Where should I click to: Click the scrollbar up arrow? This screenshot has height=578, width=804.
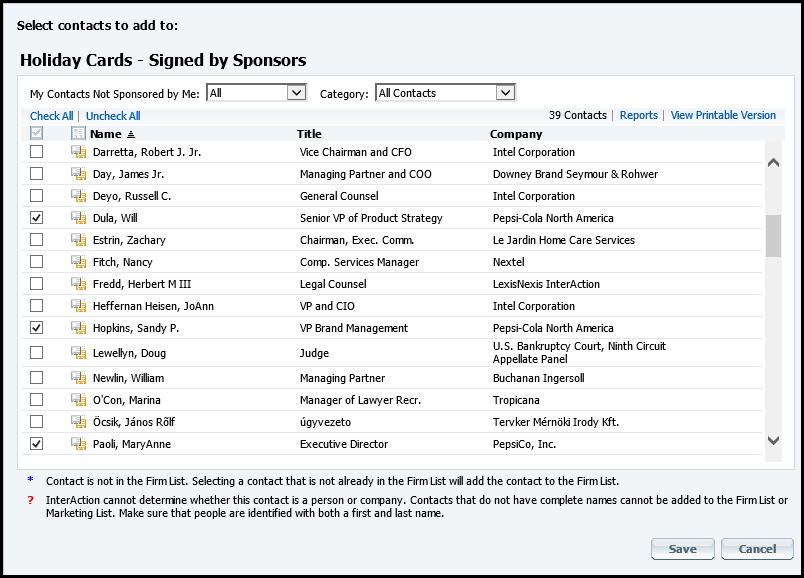[x=773, y=163]
